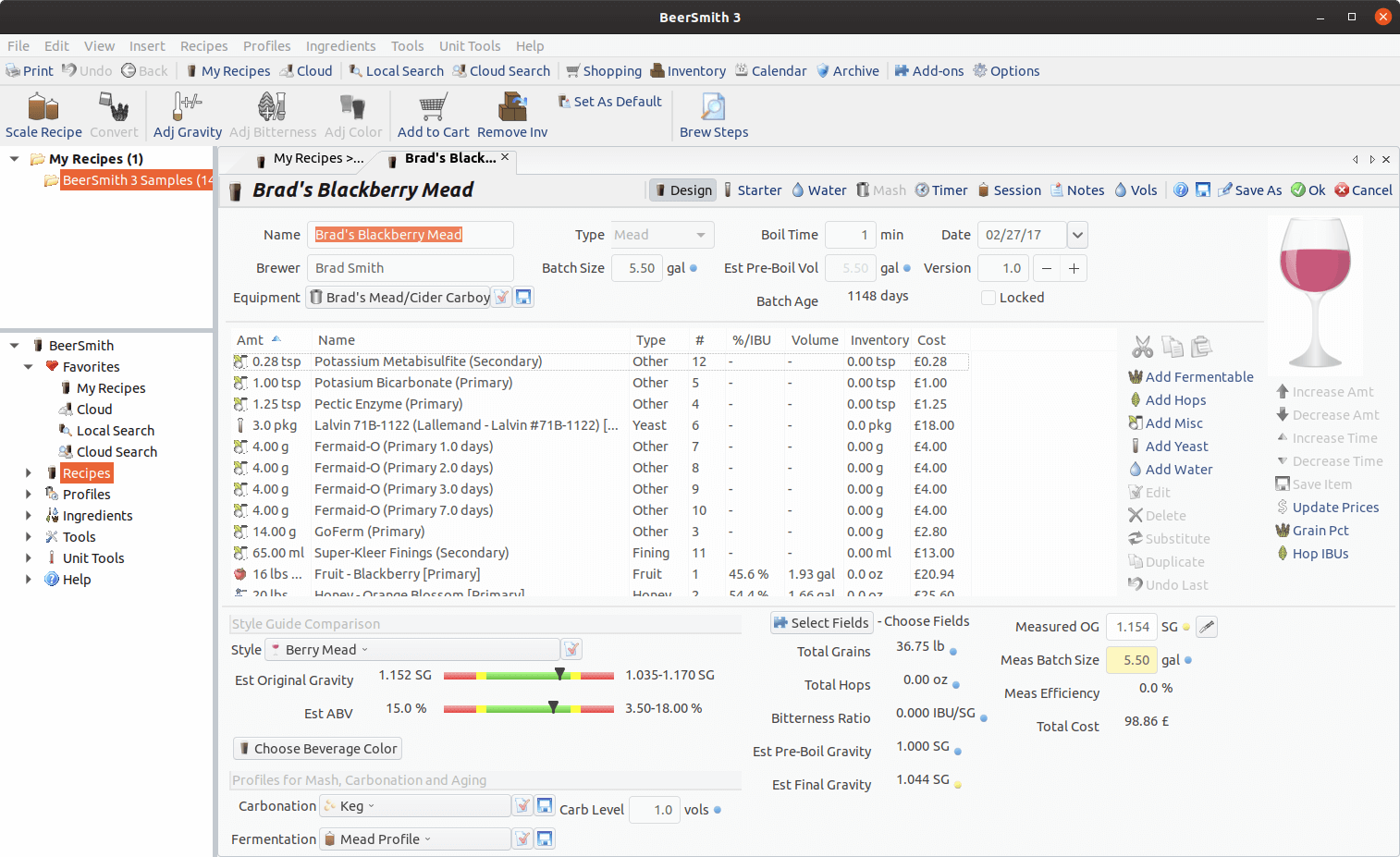Confirm the recipe with the Ok button

click(1308, 190)
